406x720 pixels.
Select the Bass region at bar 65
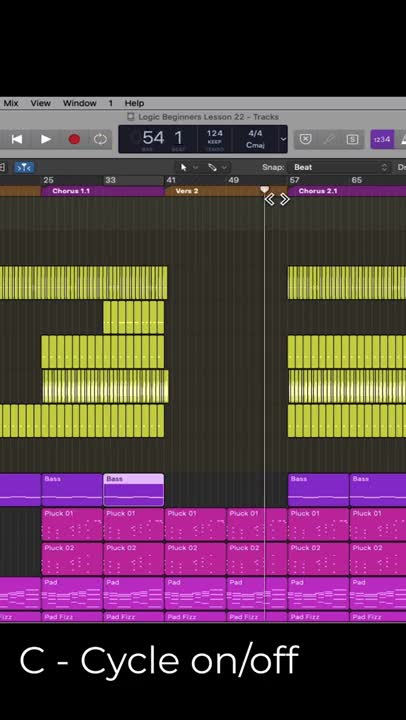[x=378, y=489]
